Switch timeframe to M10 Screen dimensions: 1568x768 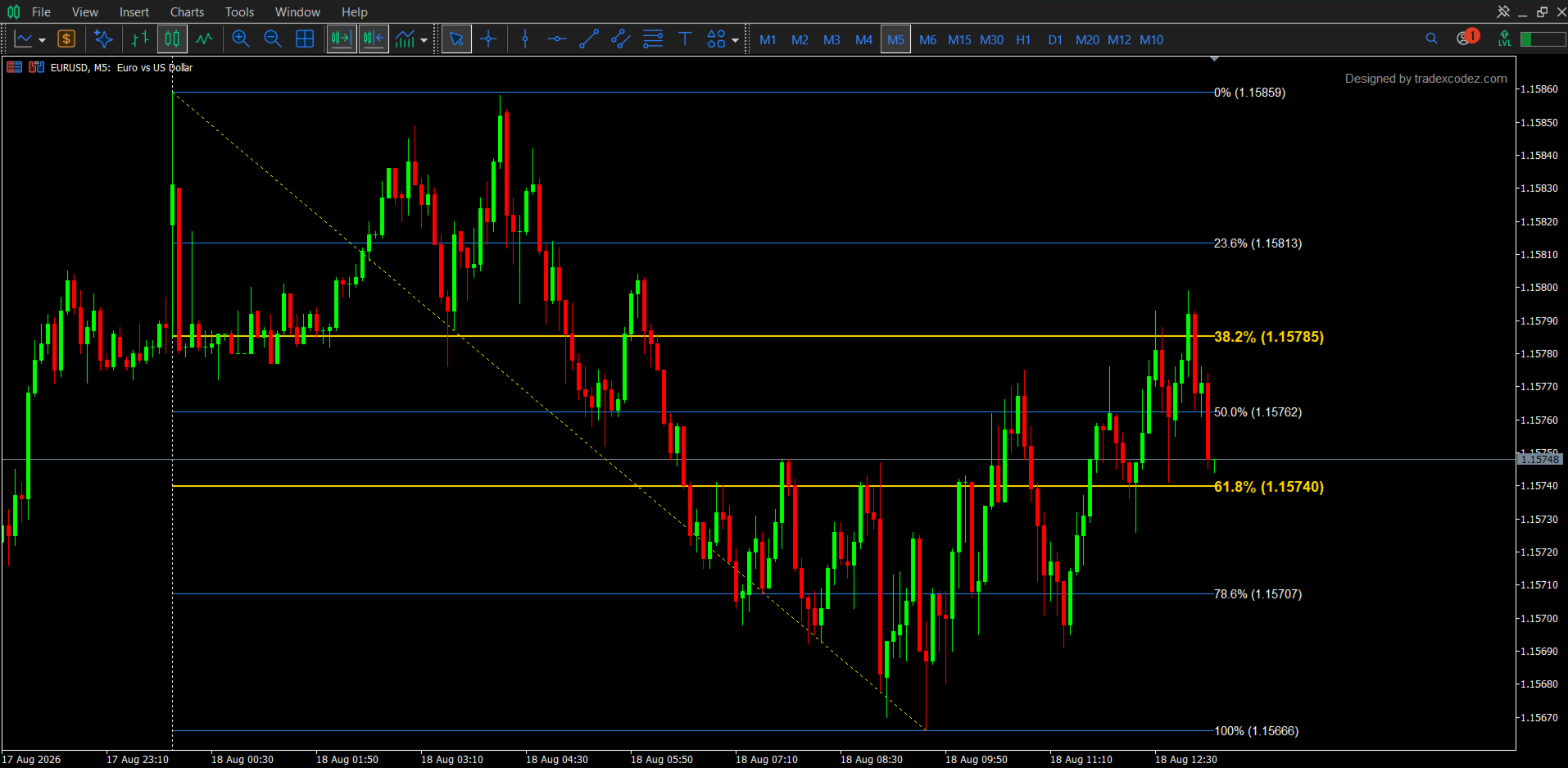pos(1151,39)
